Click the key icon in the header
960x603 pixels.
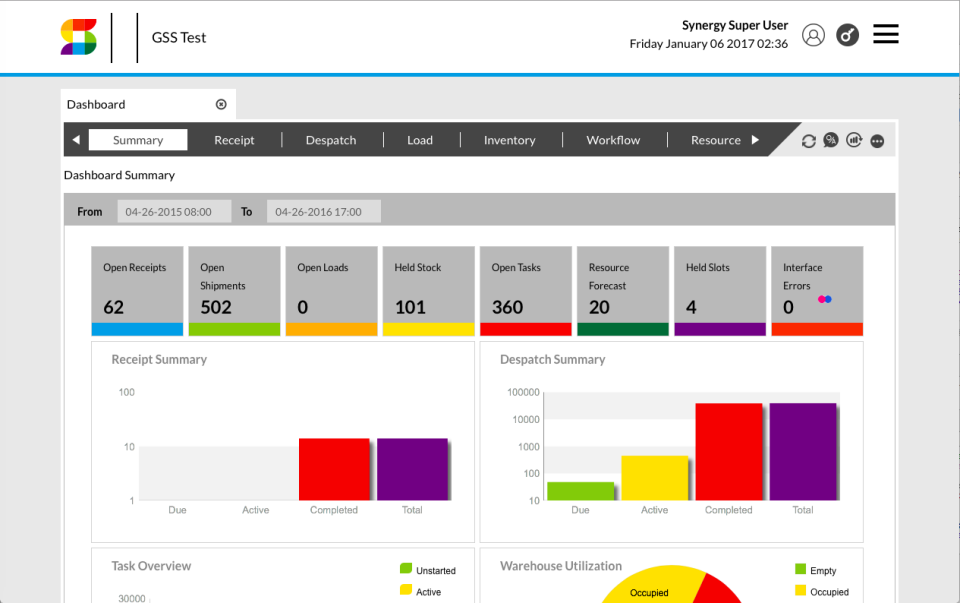point(846,35)
